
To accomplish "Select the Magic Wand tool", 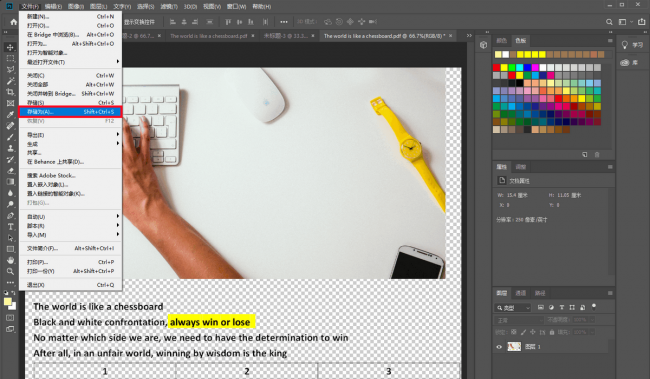I will click(x=10, y=81).
